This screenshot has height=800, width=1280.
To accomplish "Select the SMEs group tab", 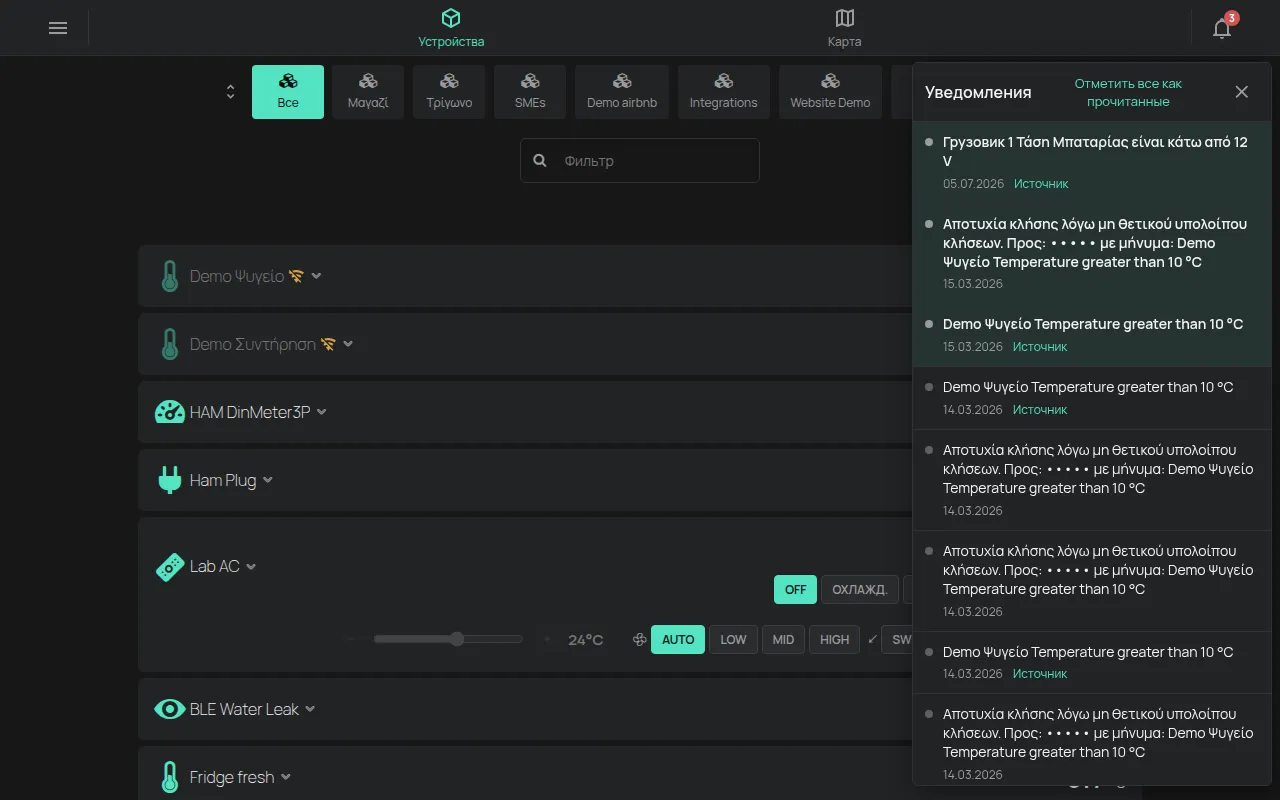I will [530, 92].
